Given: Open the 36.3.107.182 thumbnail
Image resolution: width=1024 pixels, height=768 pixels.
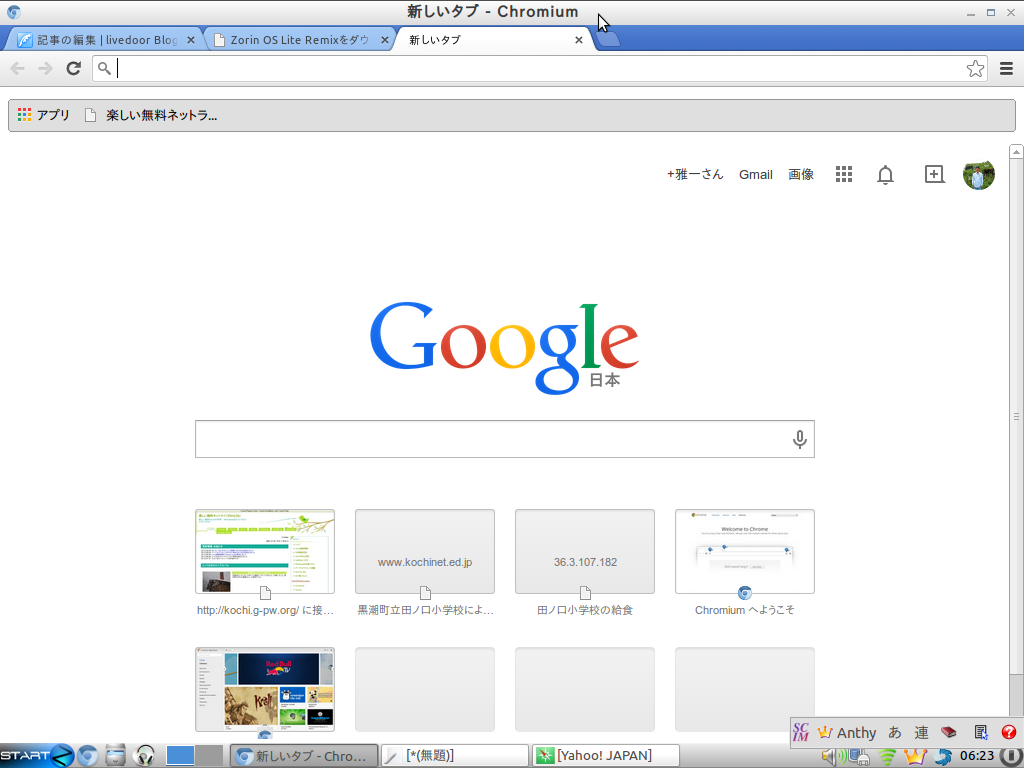Looking at the screenshot, I should [x=585, y=551].
